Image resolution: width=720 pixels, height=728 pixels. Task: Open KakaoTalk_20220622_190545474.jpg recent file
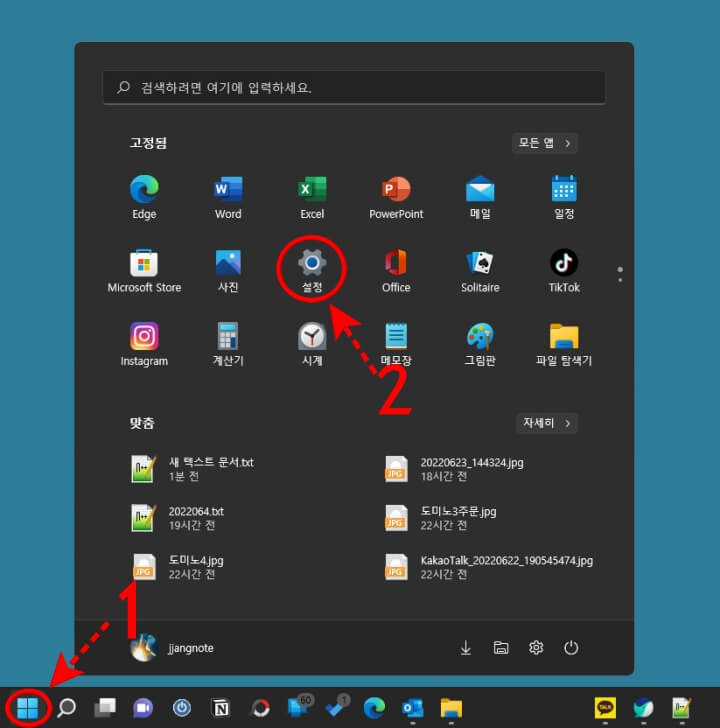(x=488, y=567)
